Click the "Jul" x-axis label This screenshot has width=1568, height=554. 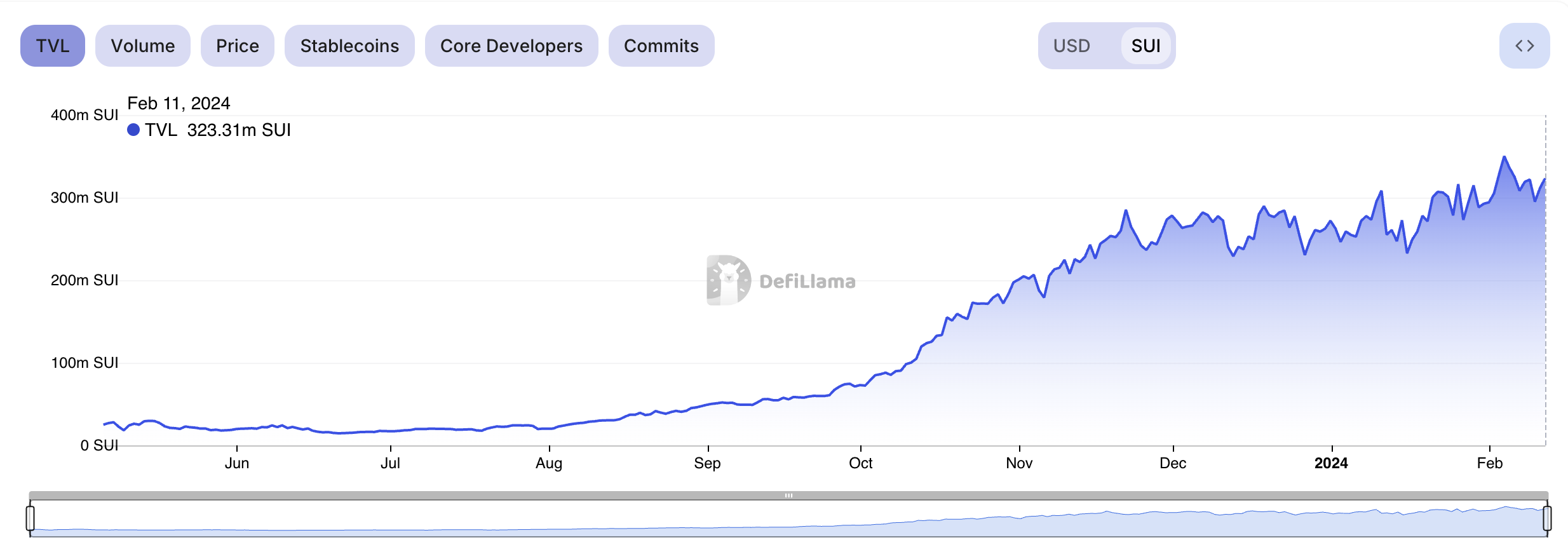tap(390, 463)
